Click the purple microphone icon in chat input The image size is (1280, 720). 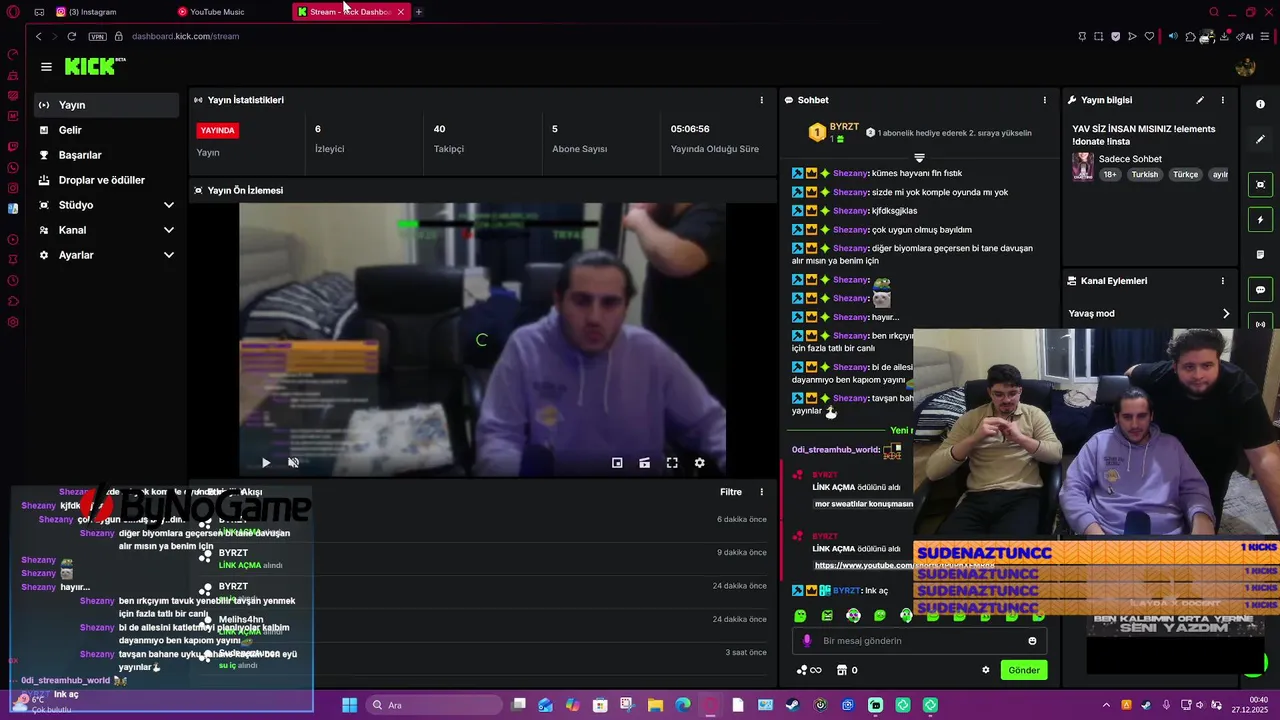[808, 641]
